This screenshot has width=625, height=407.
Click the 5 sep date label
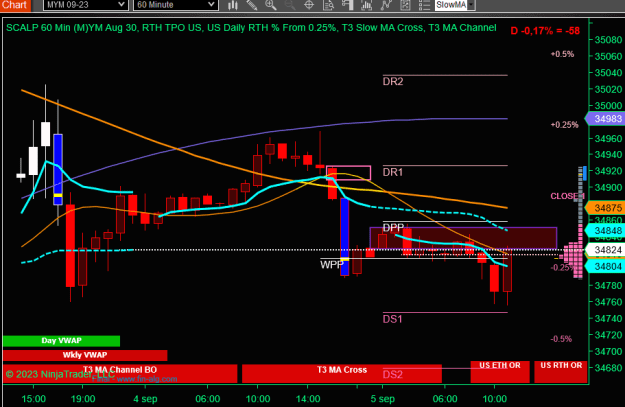(383, 399)
